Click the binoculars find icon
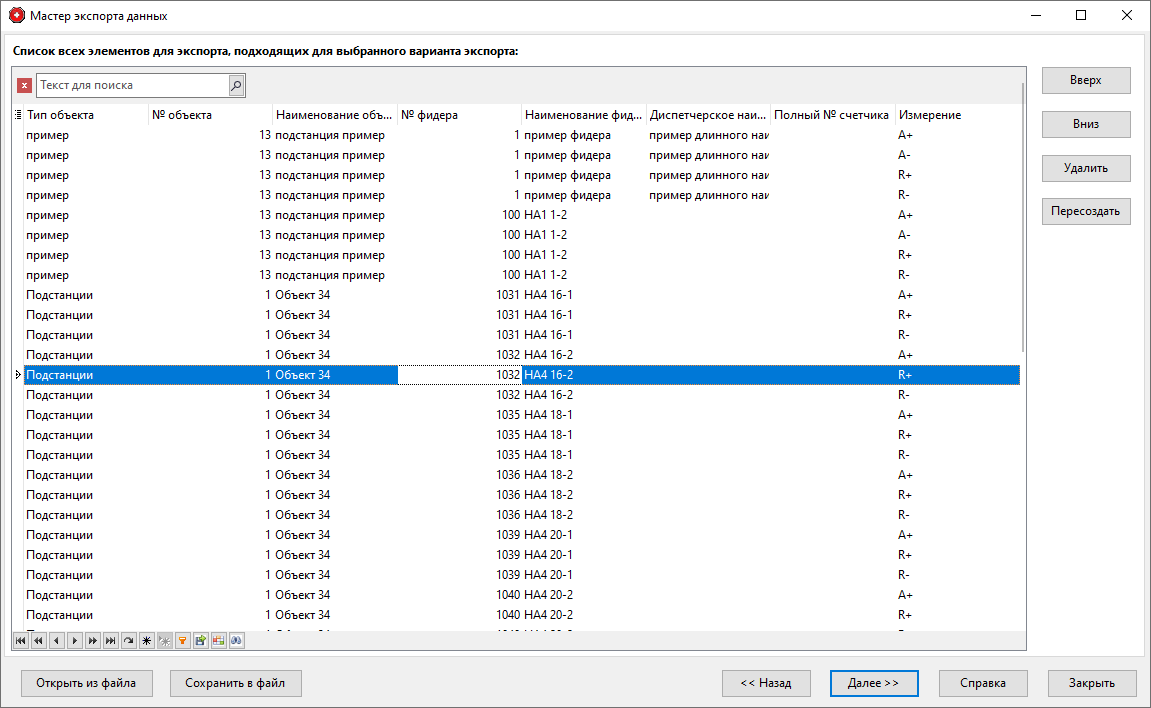 (236, 640)
